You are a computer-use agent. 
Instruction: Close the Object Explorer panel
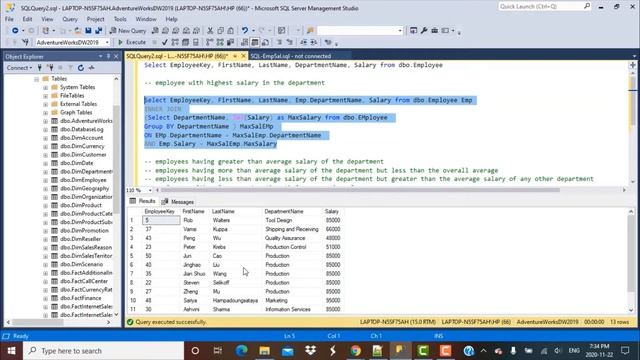click(116, 56)
